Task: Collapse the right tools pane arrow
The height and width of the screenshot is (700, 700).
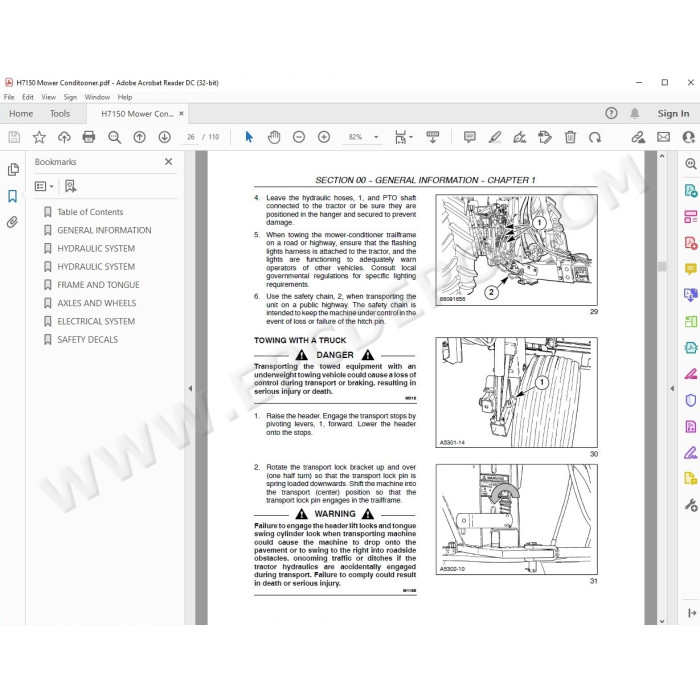Action: [x=672, y=388]
